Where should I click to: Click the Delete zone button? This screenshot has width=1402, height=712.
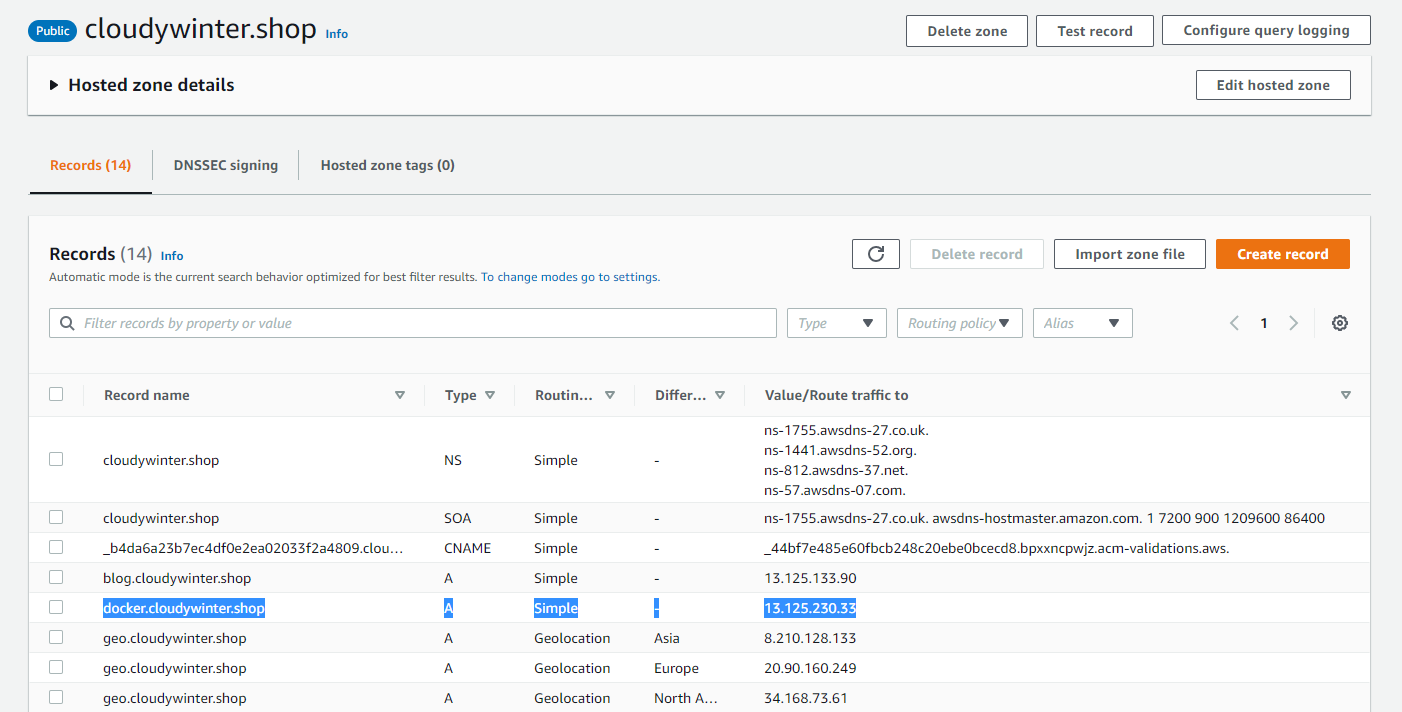[967, 31]
